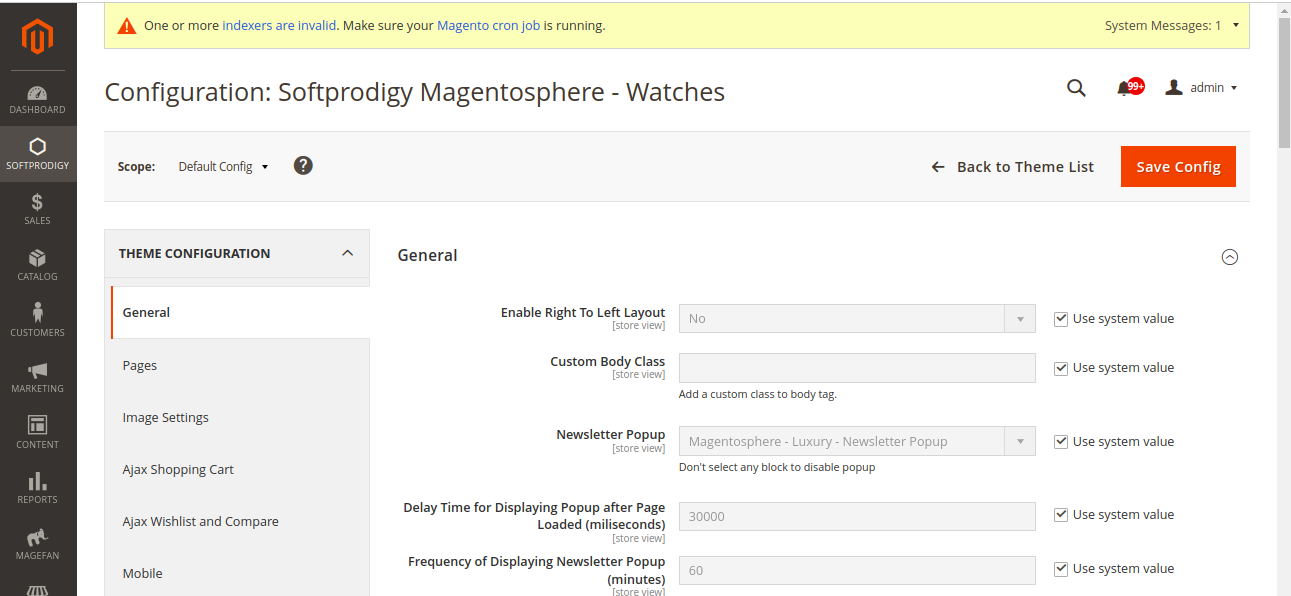The width and height of the screenshot is (1291, 596).
Task: Open the Sales sidebar menu
Action: [38, 209]
